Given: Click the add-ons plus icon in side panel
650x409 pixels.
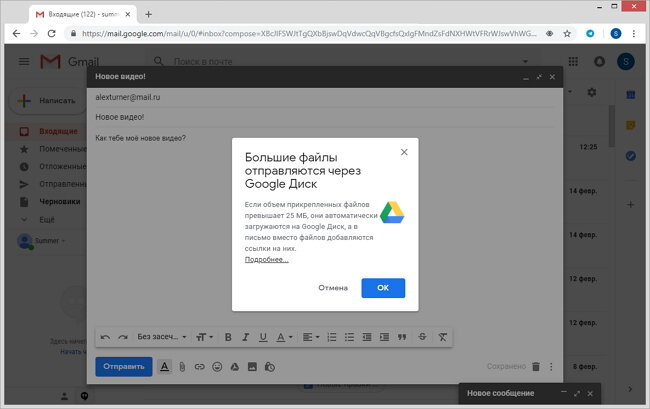Looking at the screenshot, I should tap(631, 204).
